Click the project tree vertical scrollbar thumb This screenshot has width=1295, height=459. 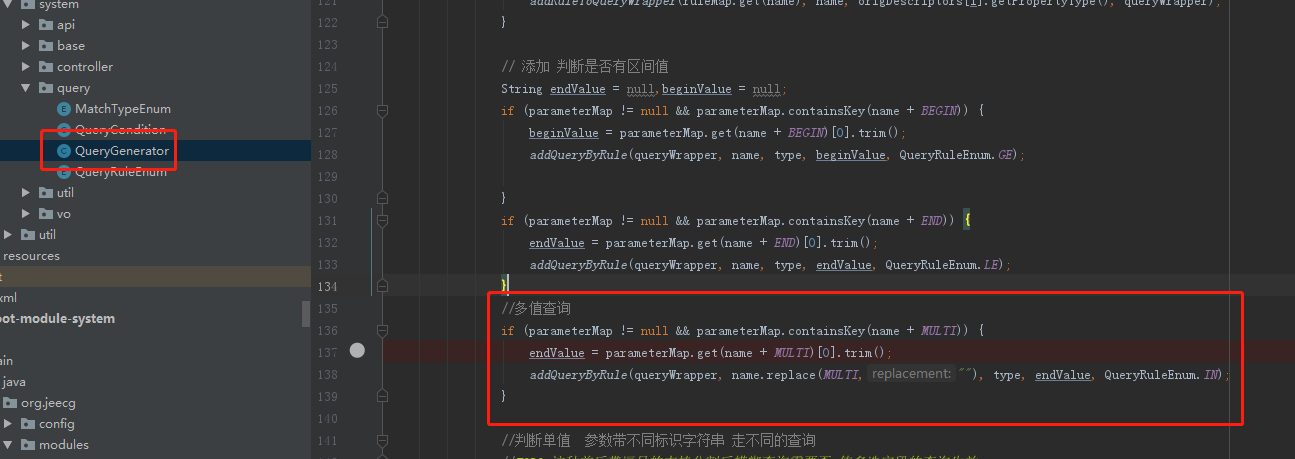pyautogui.click(x=305, y=315)
